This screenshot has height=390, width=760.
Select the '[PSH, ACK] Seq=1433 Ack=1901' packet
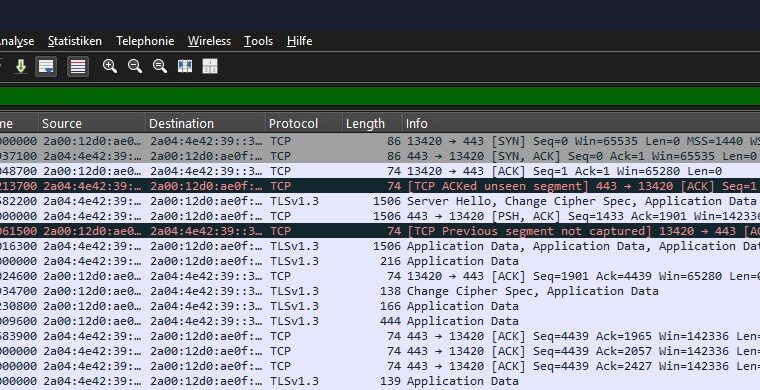(380, 216)
